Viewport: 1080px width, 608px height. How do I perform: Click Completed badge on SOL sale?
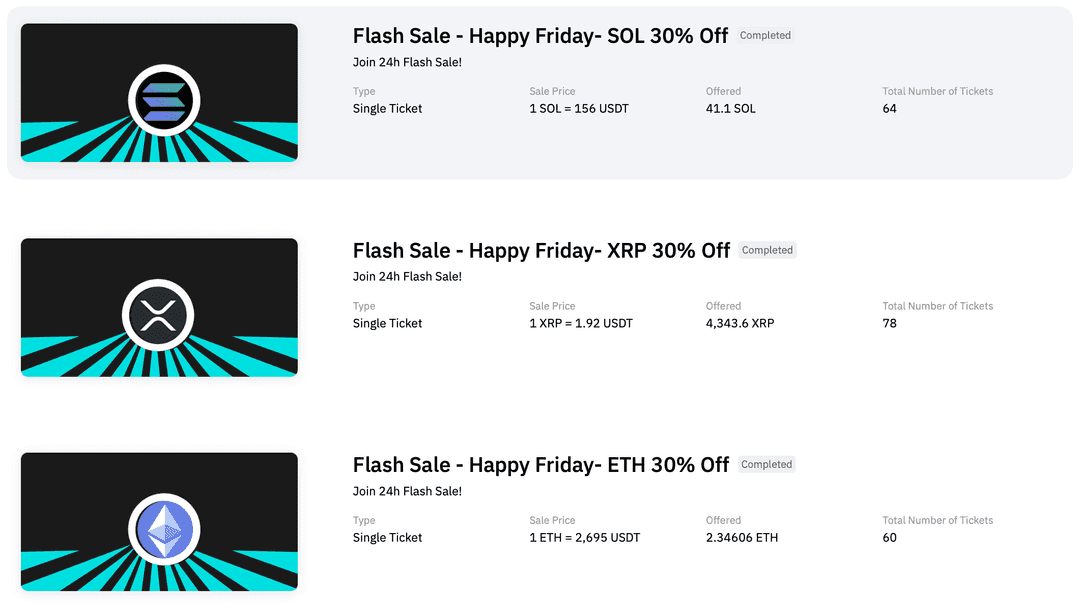tap(765, 36)
